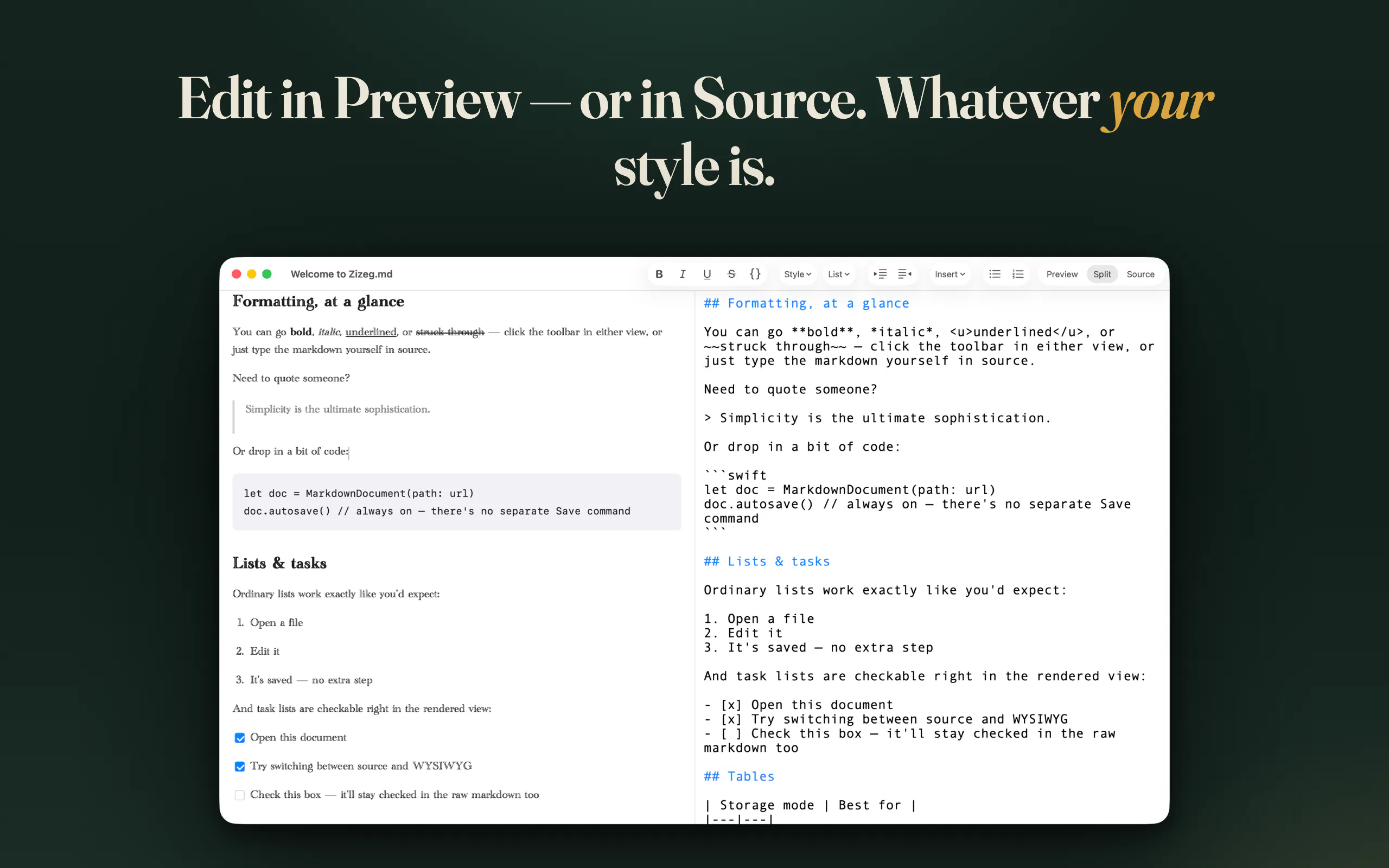The width and height of the screenshot is (1389, 868).
Task: Click 'Or drop in a bit of code:' in preview
Action: (290, 451)
